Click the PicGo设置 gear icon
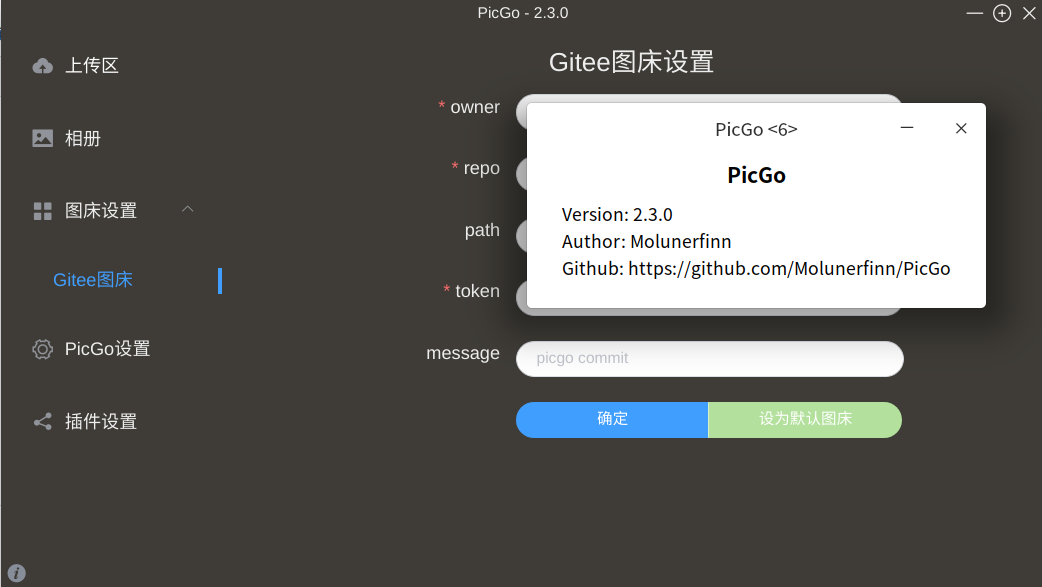 tap(42, 349)
